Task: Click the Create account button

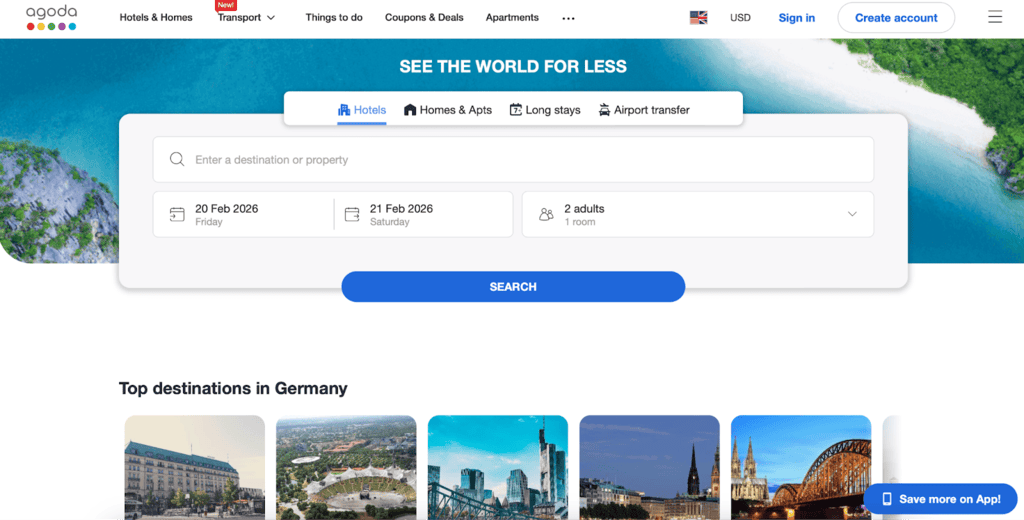Action: [x=896, y=18]
